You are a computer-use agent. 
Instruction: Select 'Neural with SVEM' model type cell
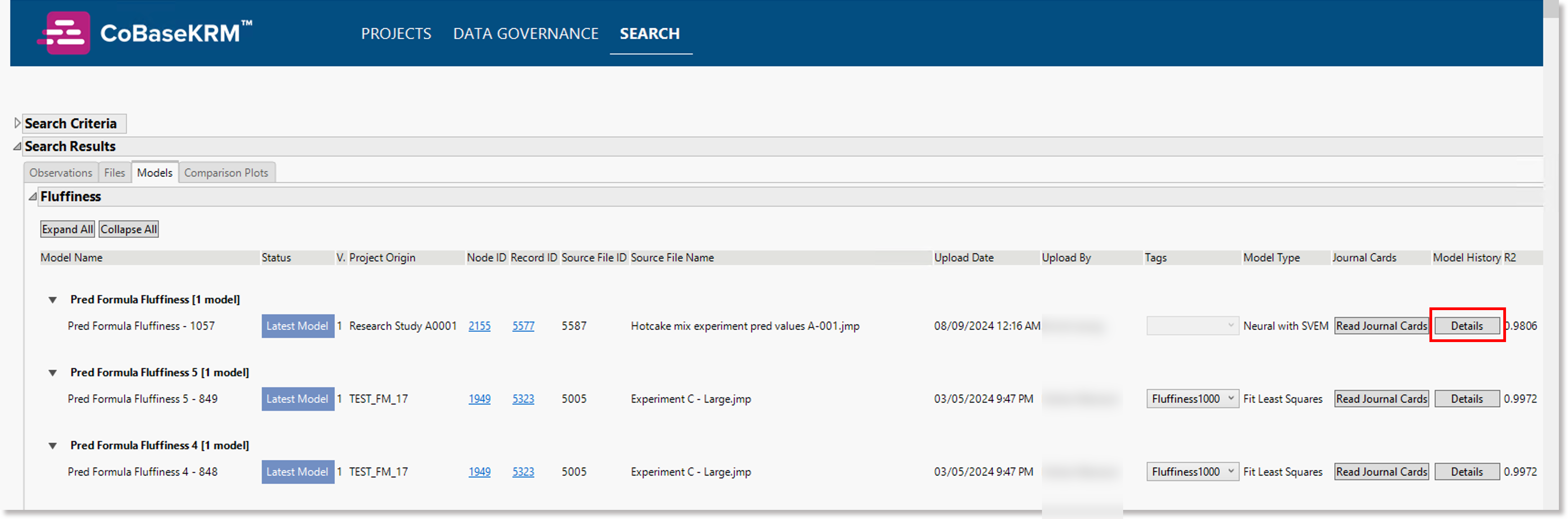pyautogui.click(x=1285, y=326)
